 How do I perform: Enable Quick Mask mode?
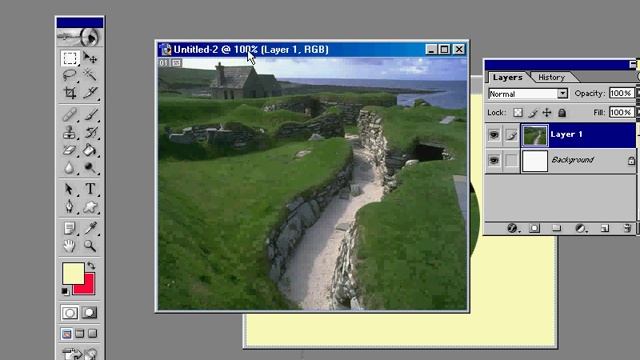(x=90, y=313)
